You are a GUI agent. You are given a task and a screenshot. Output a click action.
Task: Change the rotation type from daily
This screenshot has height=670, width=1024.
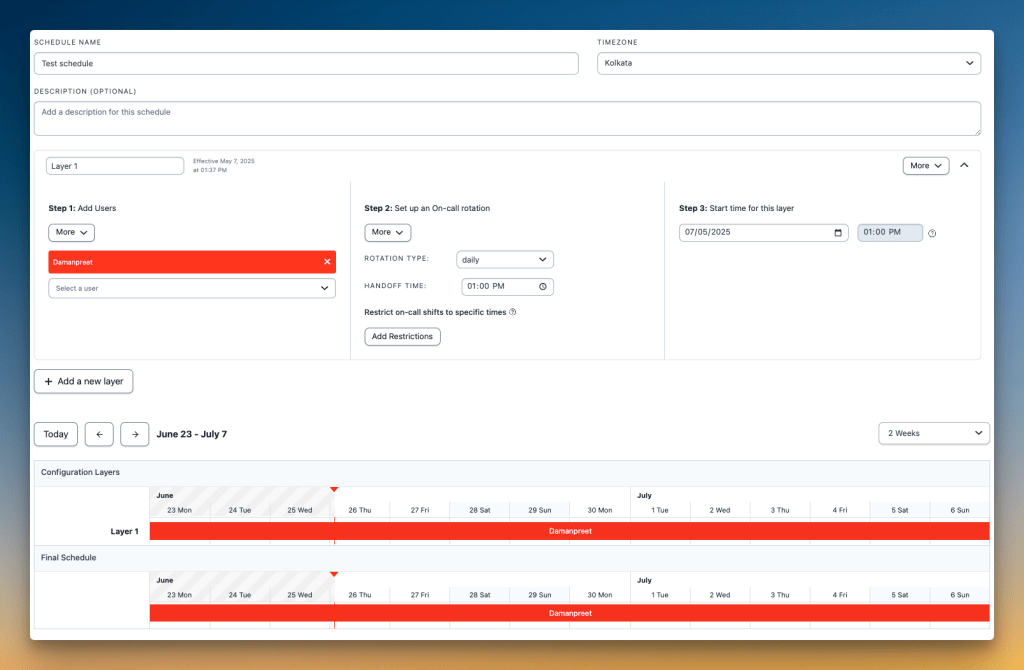tap(505, 258)
